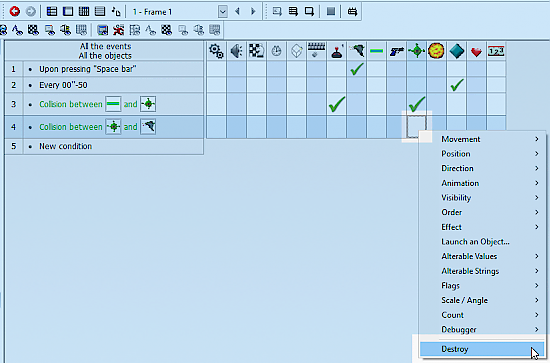The width and height of the screenshot is (550, 363).
Task: Select the Special conditions gears column icon
Action: click(216, 51)
